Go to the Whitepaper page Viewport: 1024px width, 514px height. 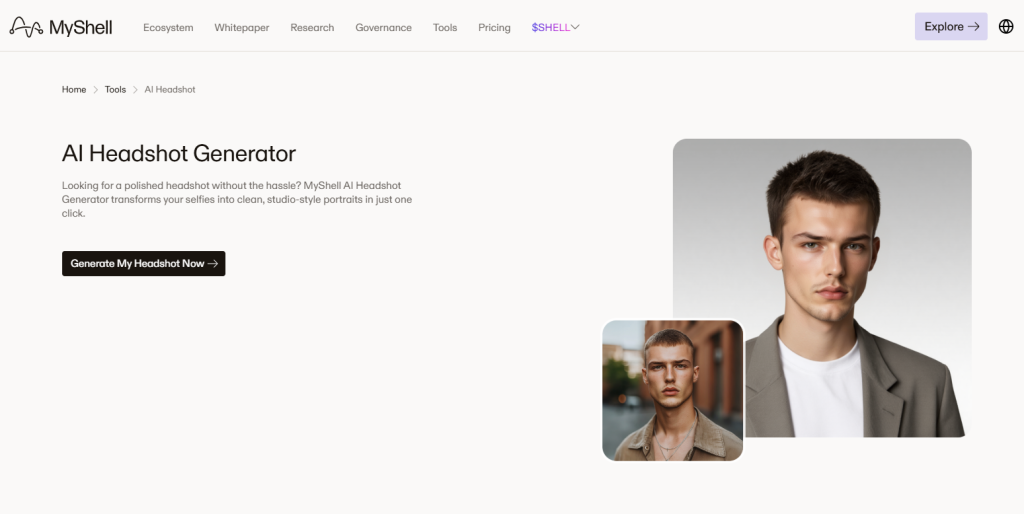pyautogui.click(x=242, y=28)
